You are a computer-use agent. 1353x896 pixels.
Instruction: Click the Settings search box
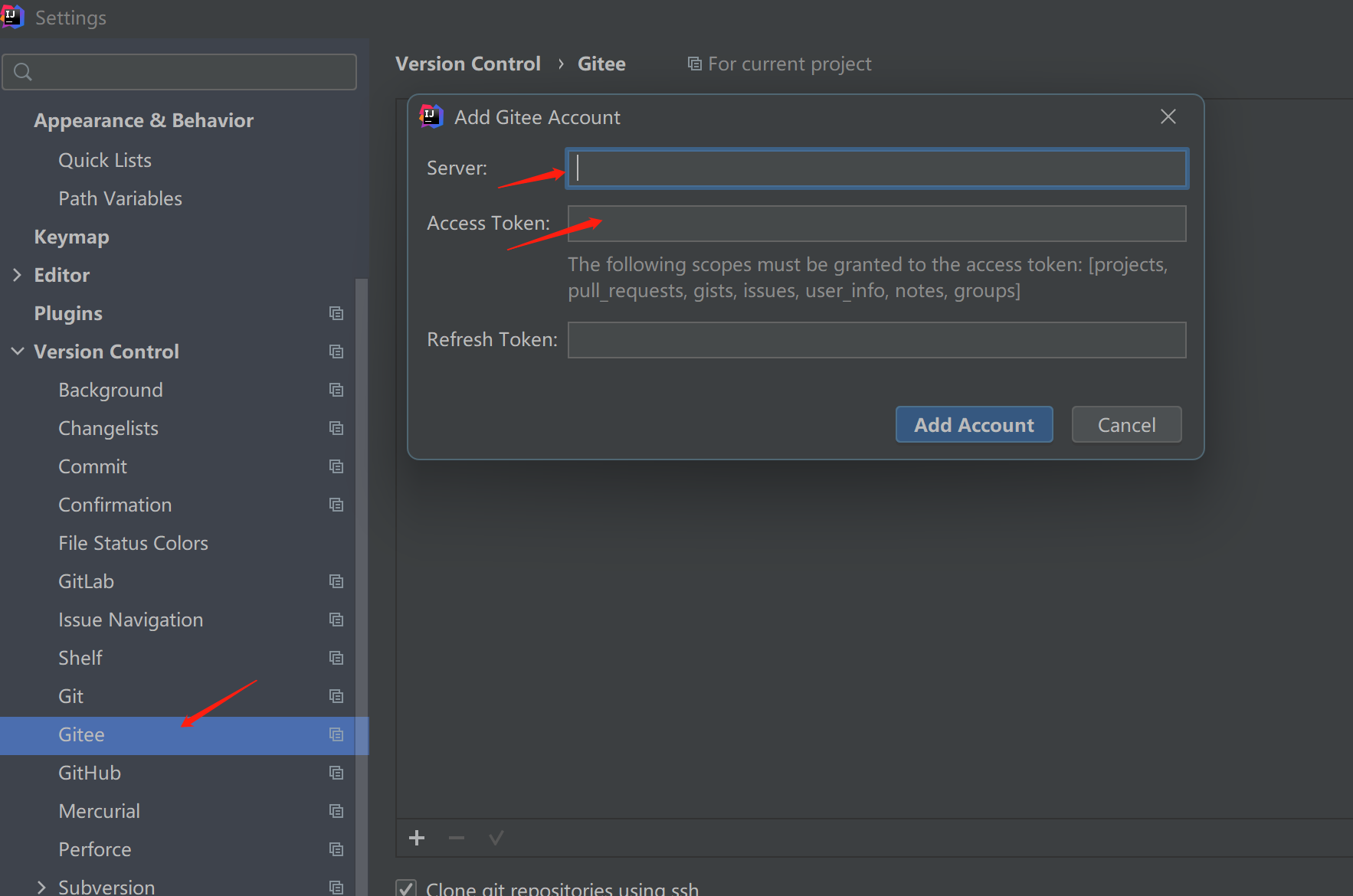(x=179, y=72)
